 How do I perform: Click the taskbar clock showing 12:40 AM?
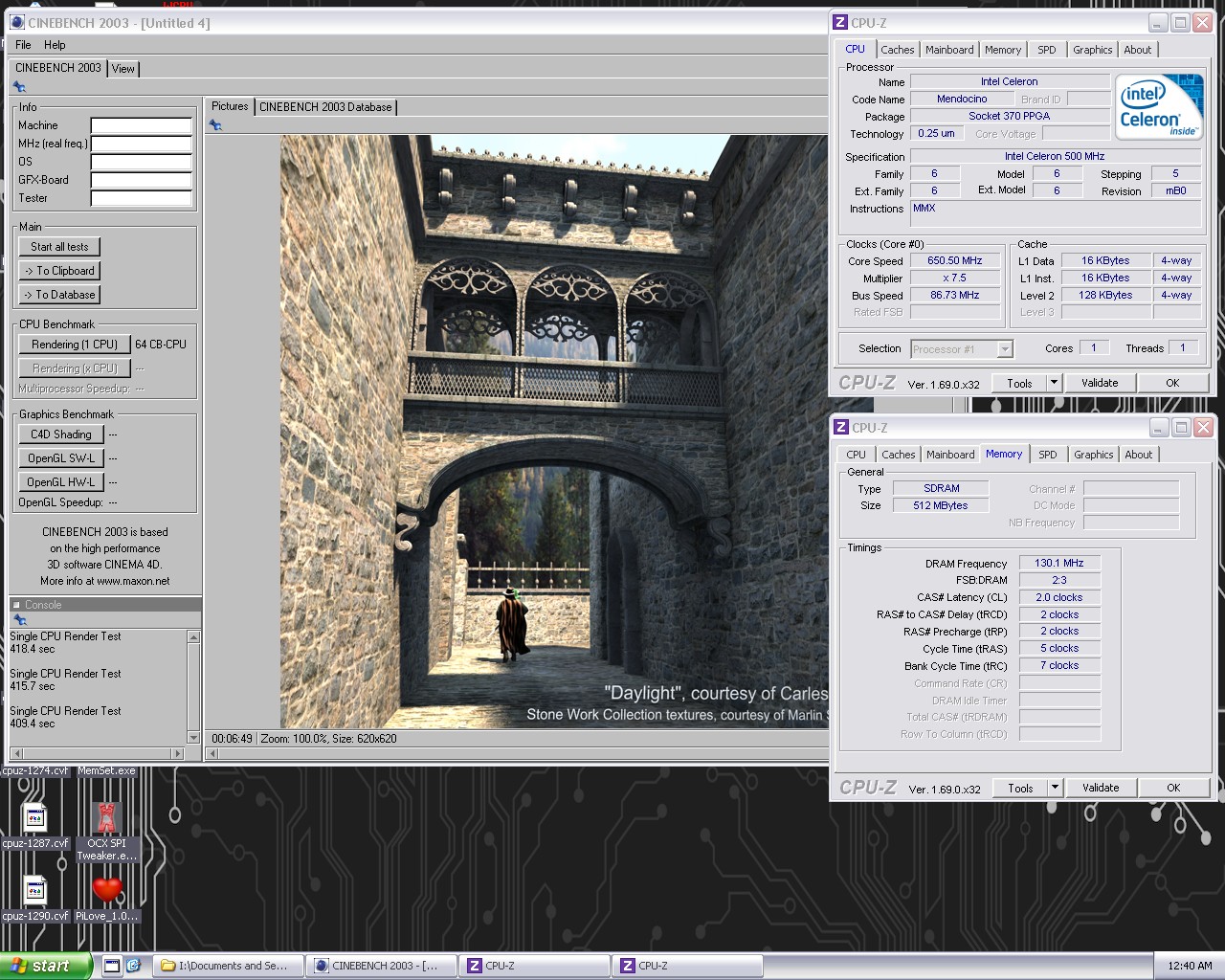tap(1190, 966)
